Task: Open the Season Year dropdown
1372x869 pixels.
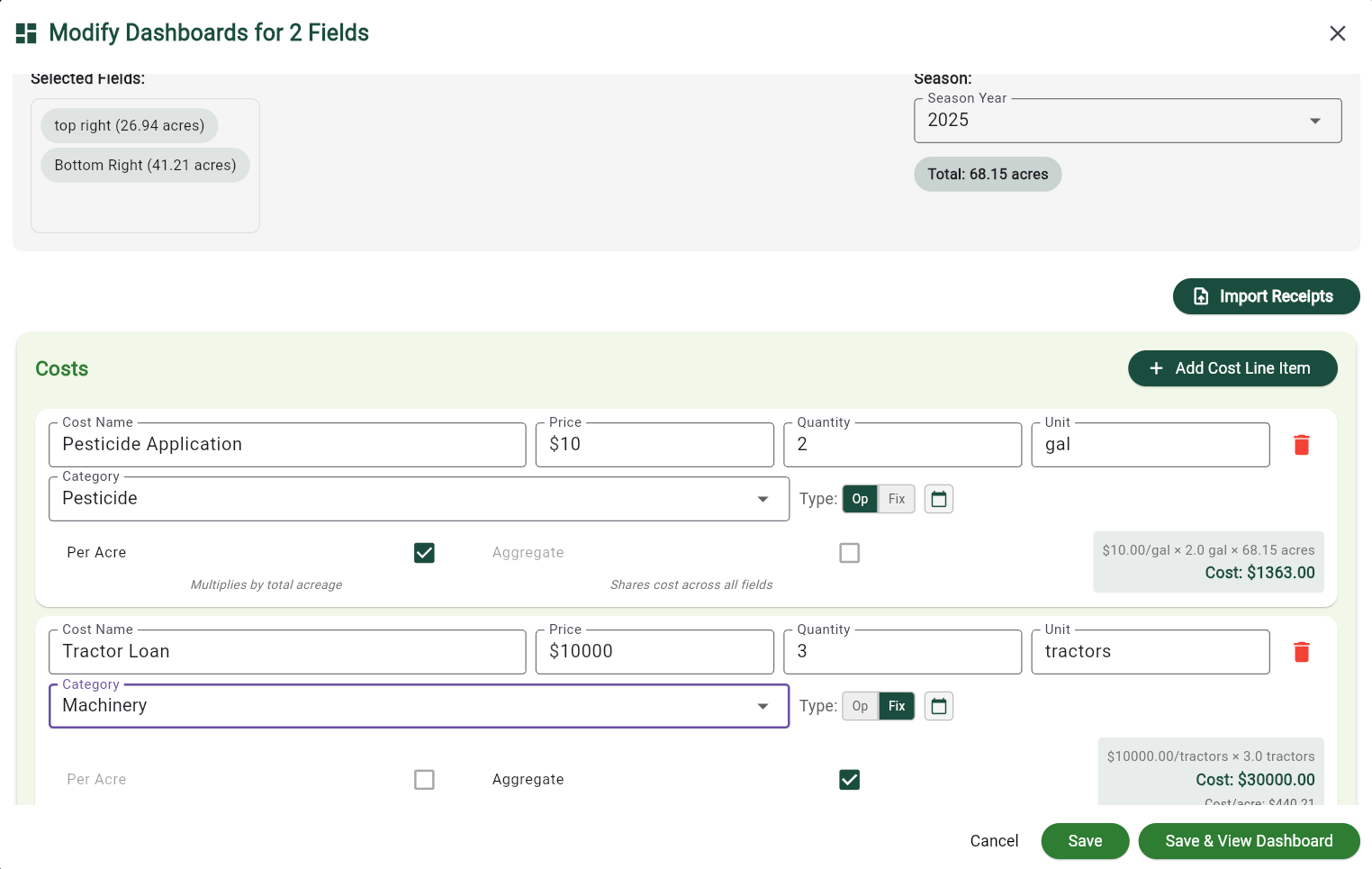Action: pyautogui.click(x=1314, y=120)
